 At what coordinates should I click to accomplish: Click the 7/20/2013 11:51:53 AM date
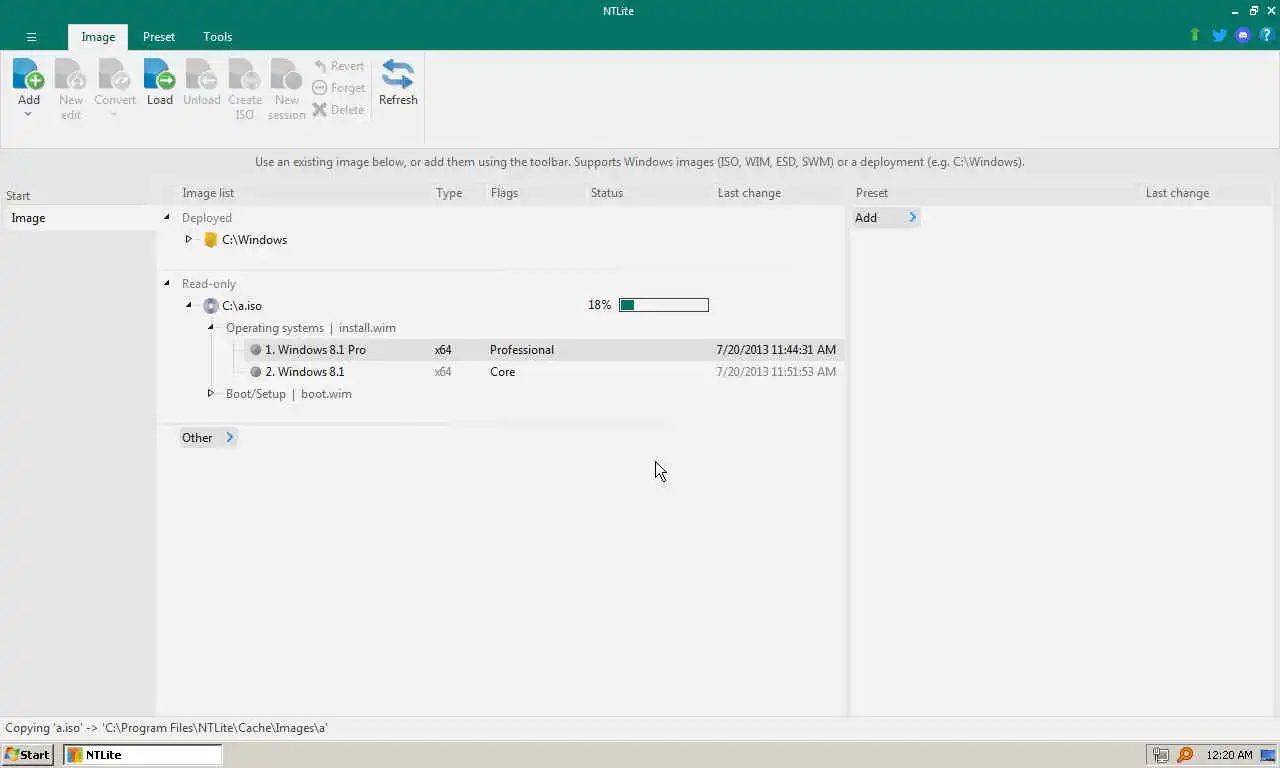(x=776, y=372)
